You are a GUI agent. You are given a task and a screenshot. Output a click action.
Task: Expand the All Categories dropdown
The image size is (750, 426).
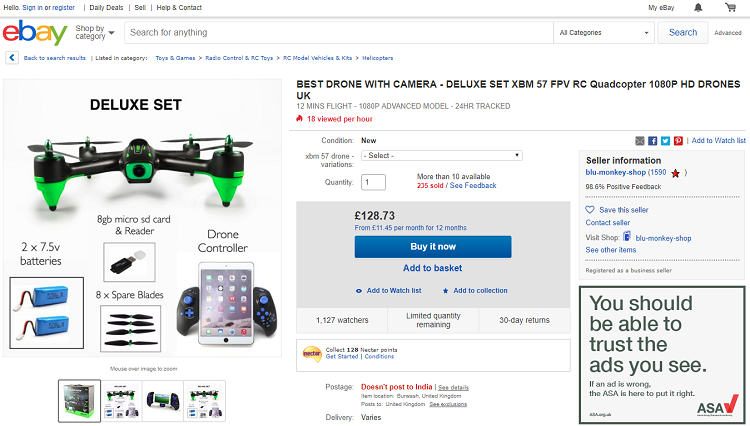point(603,33)
